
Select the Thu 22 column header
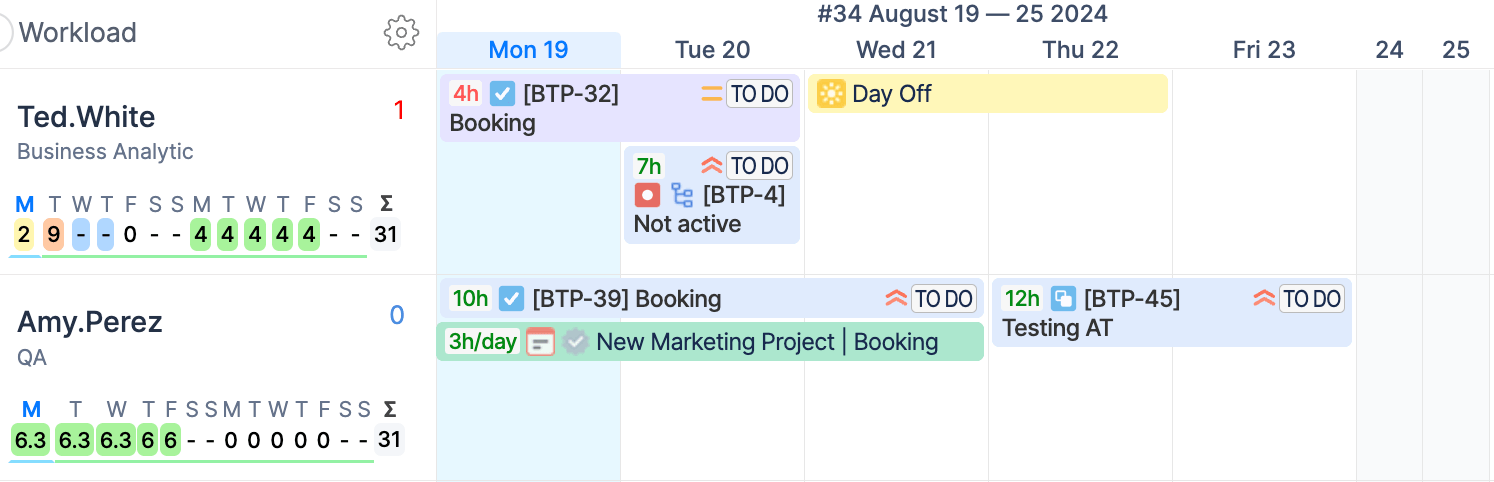click(1080, 50)
